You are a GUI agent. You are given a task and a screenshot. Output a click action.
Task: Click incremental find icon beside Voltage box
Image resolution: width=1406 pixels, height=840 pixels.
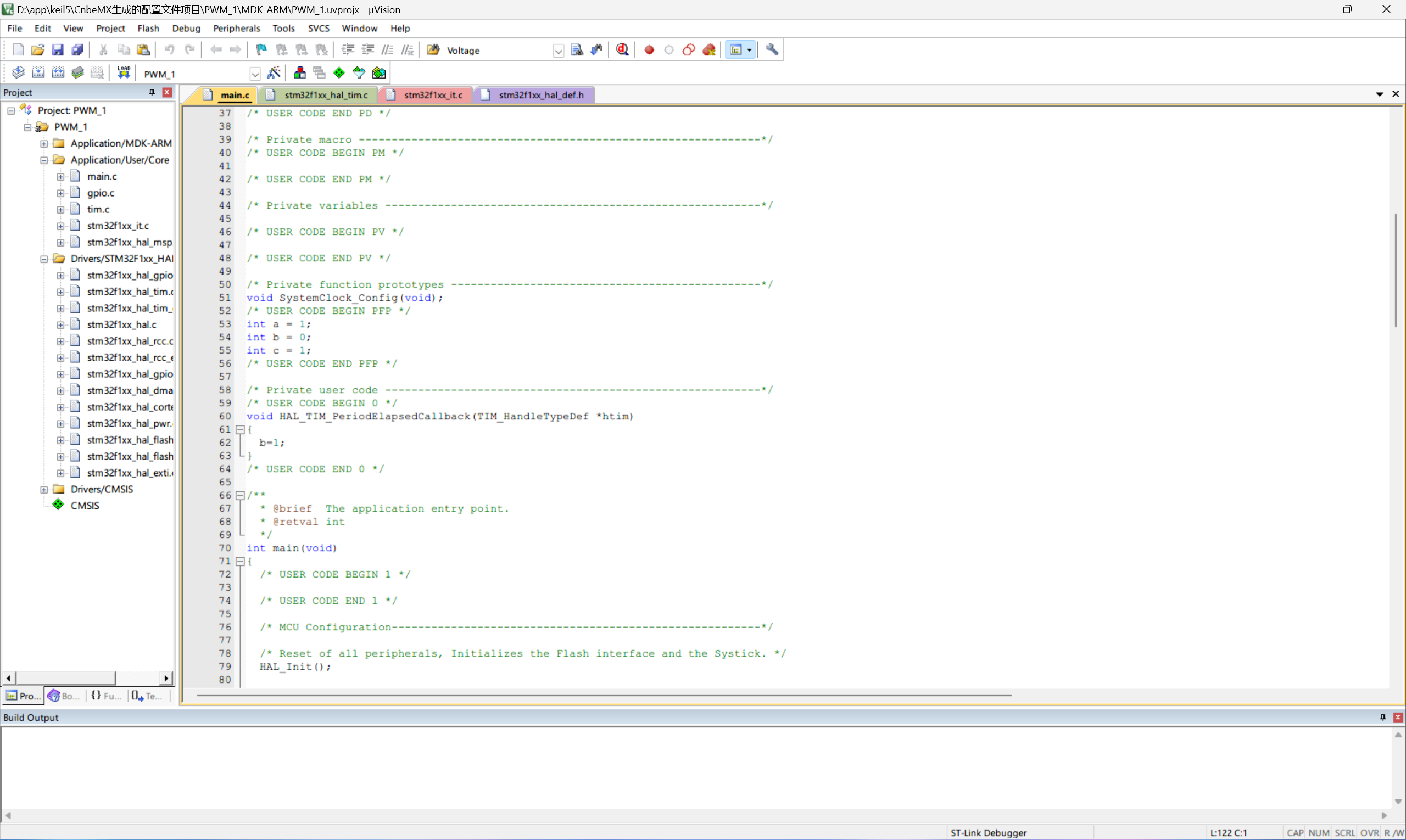pos(597,50)
